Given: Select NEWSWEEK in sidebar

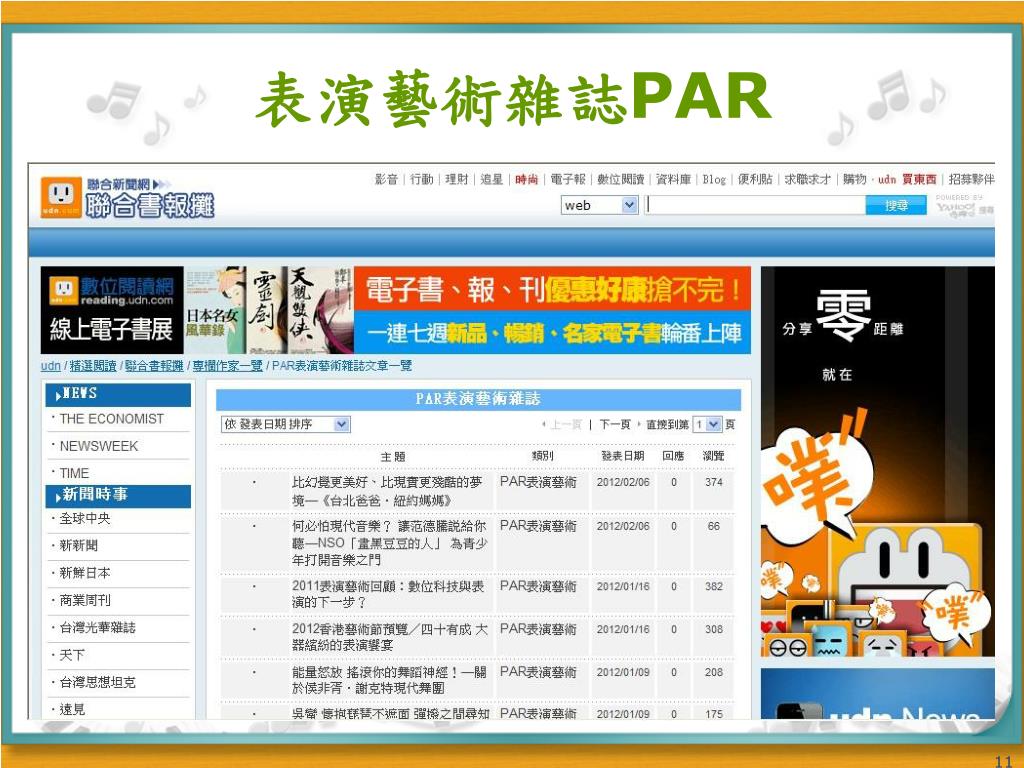Looking at the screenshot, I should click(99, 446).
